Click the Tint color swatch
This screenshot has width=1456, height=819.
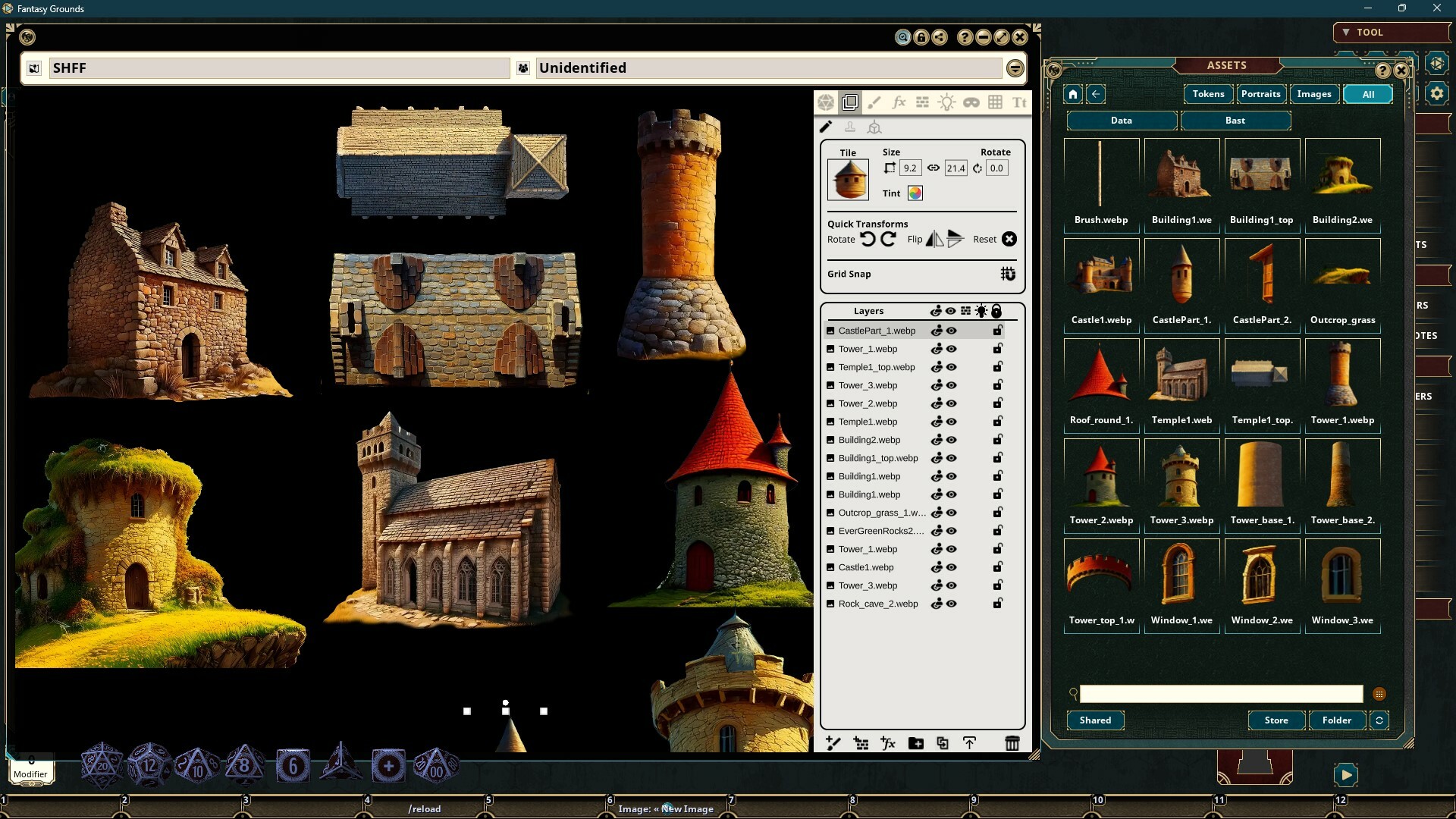(x=915, y=193)
